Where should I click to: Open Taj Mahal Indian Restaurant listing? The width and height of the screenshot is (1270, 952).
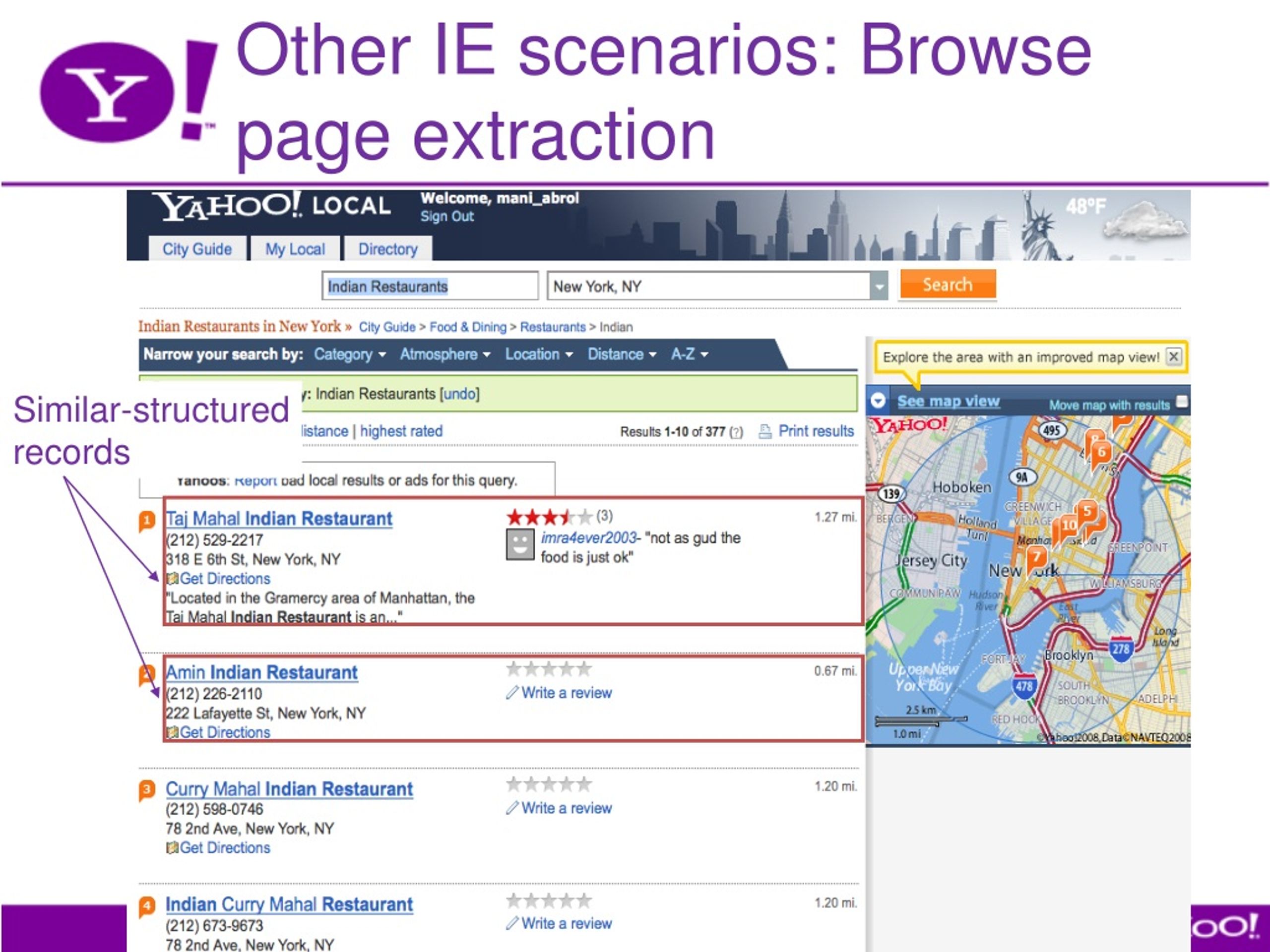[279, 519]
